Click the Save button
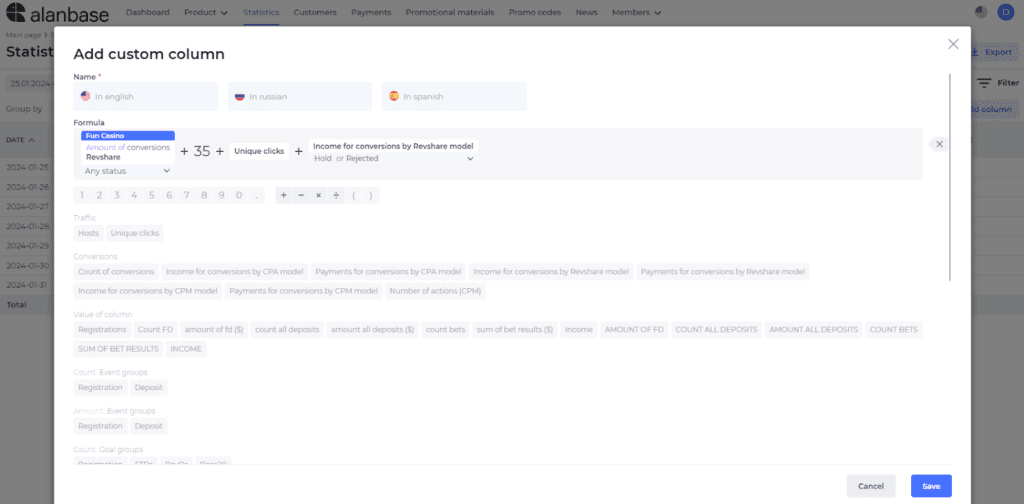Viewport: 1024px width, 504px height. coord(931,486)
